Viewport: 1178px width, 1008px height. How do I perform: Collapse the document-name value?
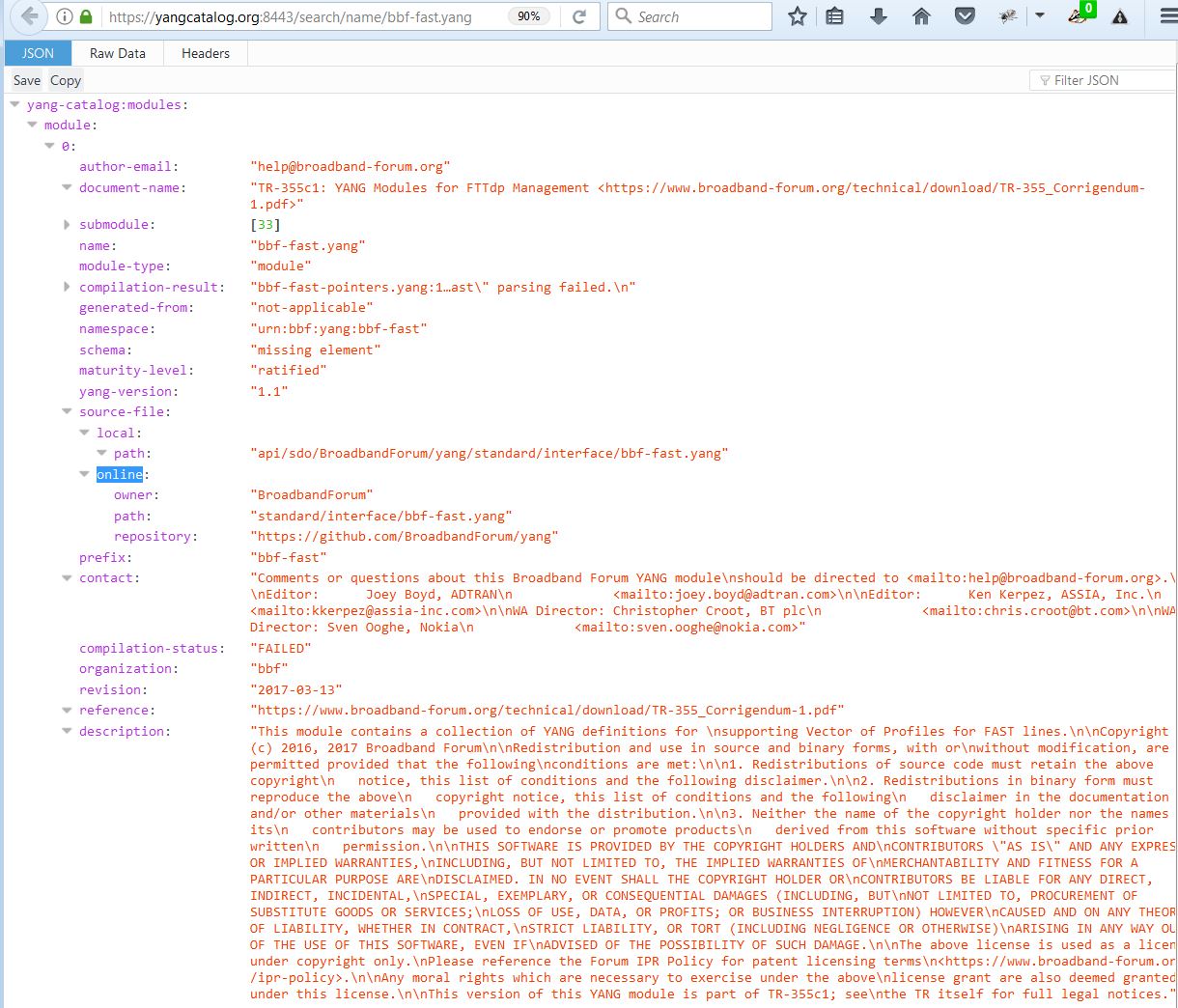point(67,188)
